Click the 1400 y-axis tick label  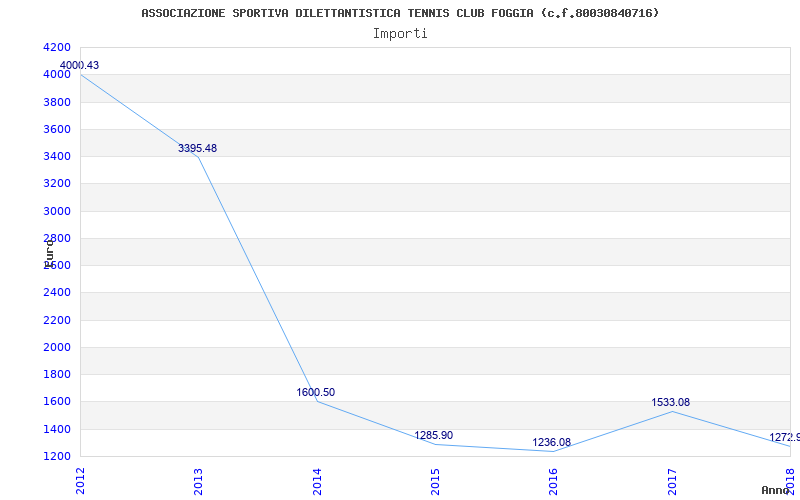pos(57,429)
